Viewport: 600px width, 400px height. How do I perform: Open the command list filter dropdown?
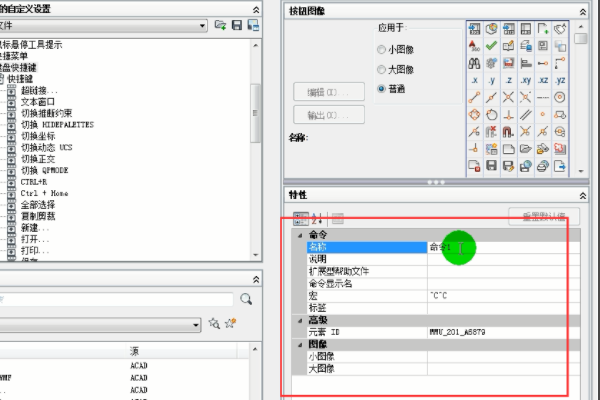point(196,325)
